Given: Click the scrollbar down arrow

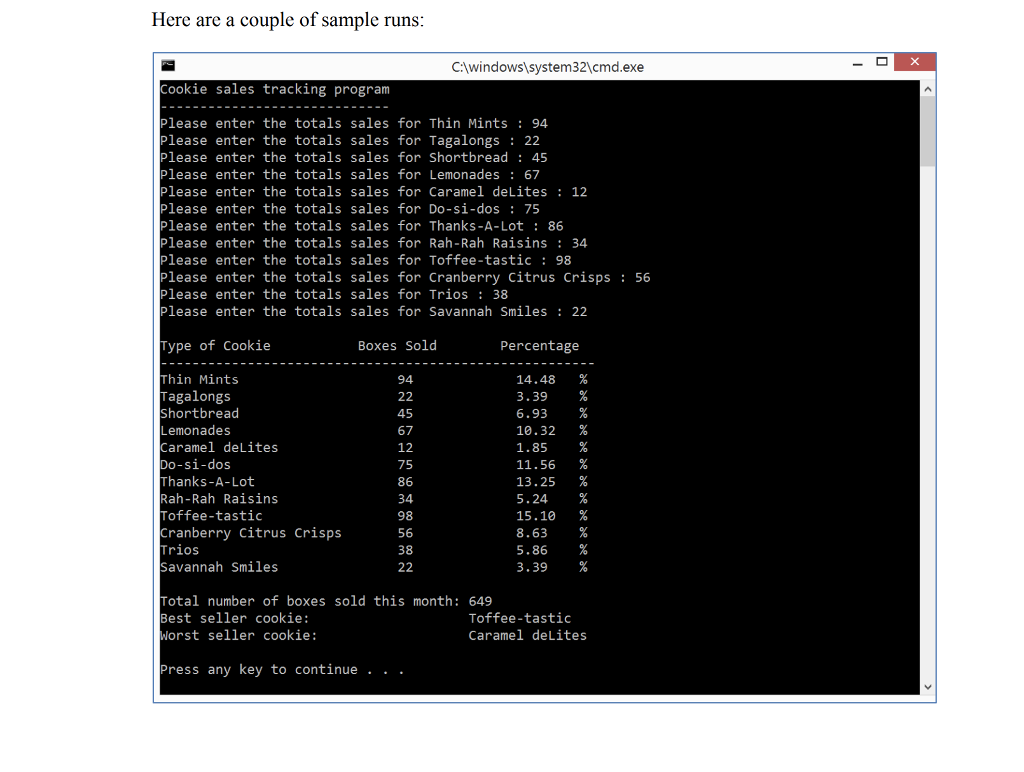Looking at the screenshot, I should pos(927,687).
